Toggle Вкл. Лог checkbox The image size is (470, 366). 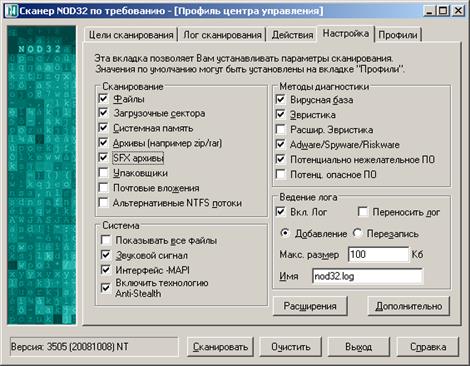point(281,212)
